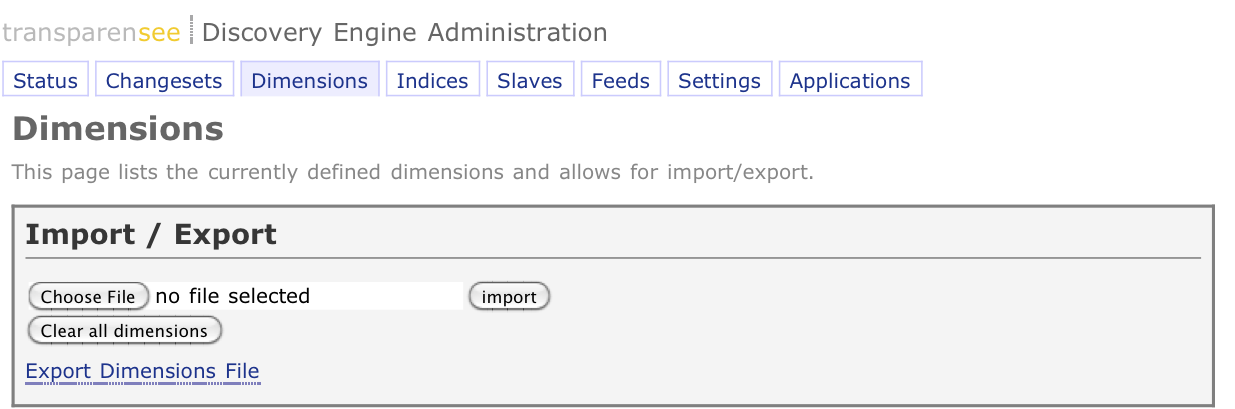The image size is (1235, 409).
Task: Switch to the Changesets tab
Action: click(164, 80)
